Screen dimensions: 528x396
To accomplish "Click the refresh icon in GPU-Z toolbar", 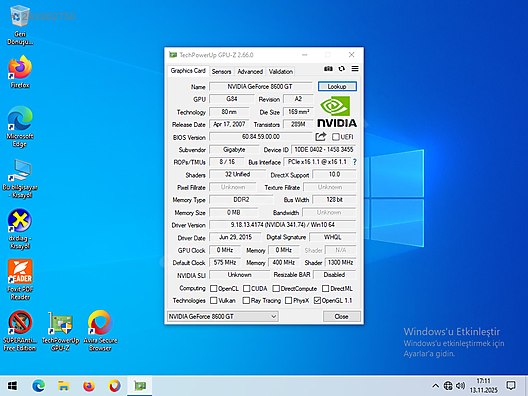I will point(341,69).
